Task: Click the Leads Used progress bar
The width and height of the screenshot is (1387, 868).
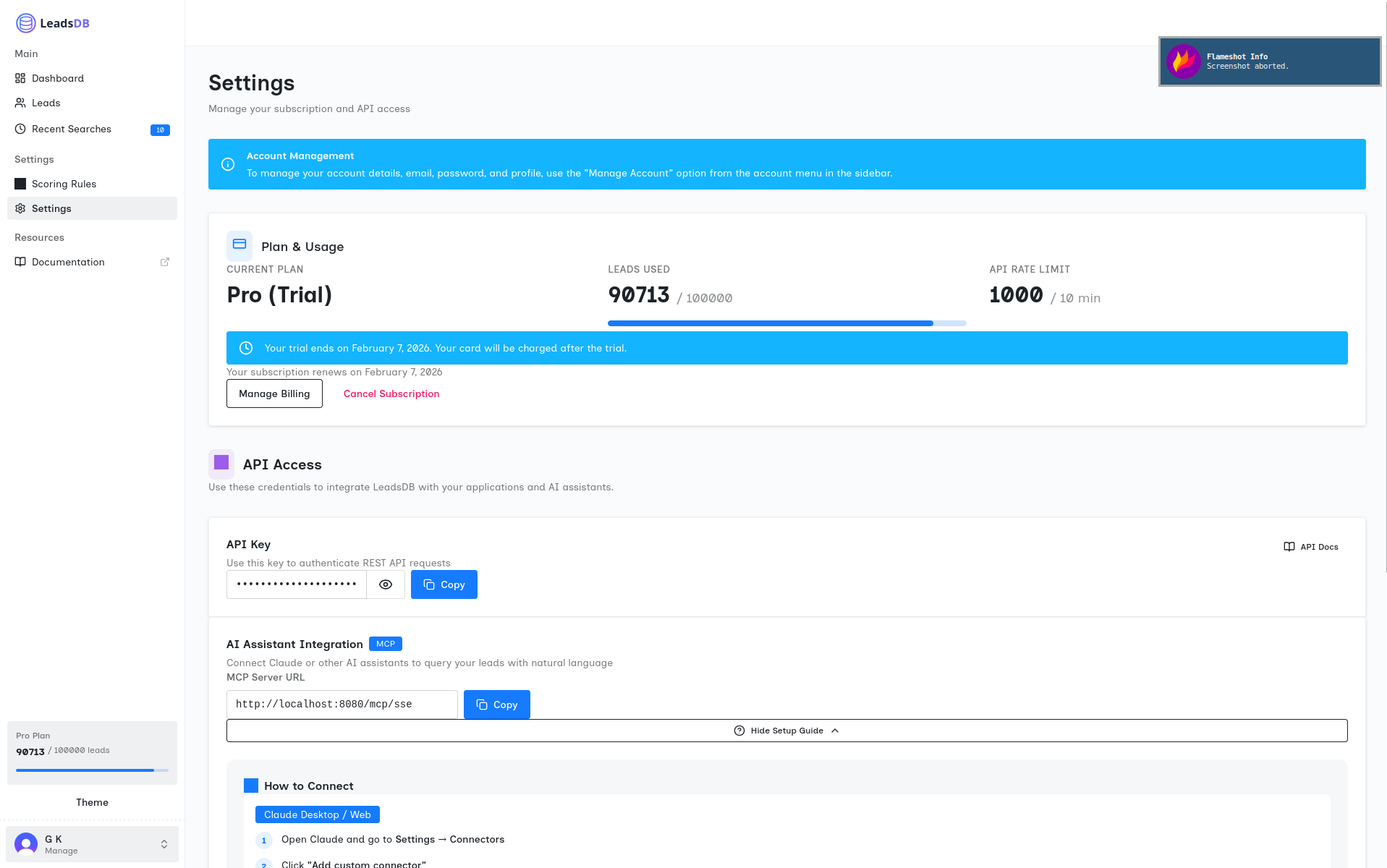Action: [x=786, y=323]
